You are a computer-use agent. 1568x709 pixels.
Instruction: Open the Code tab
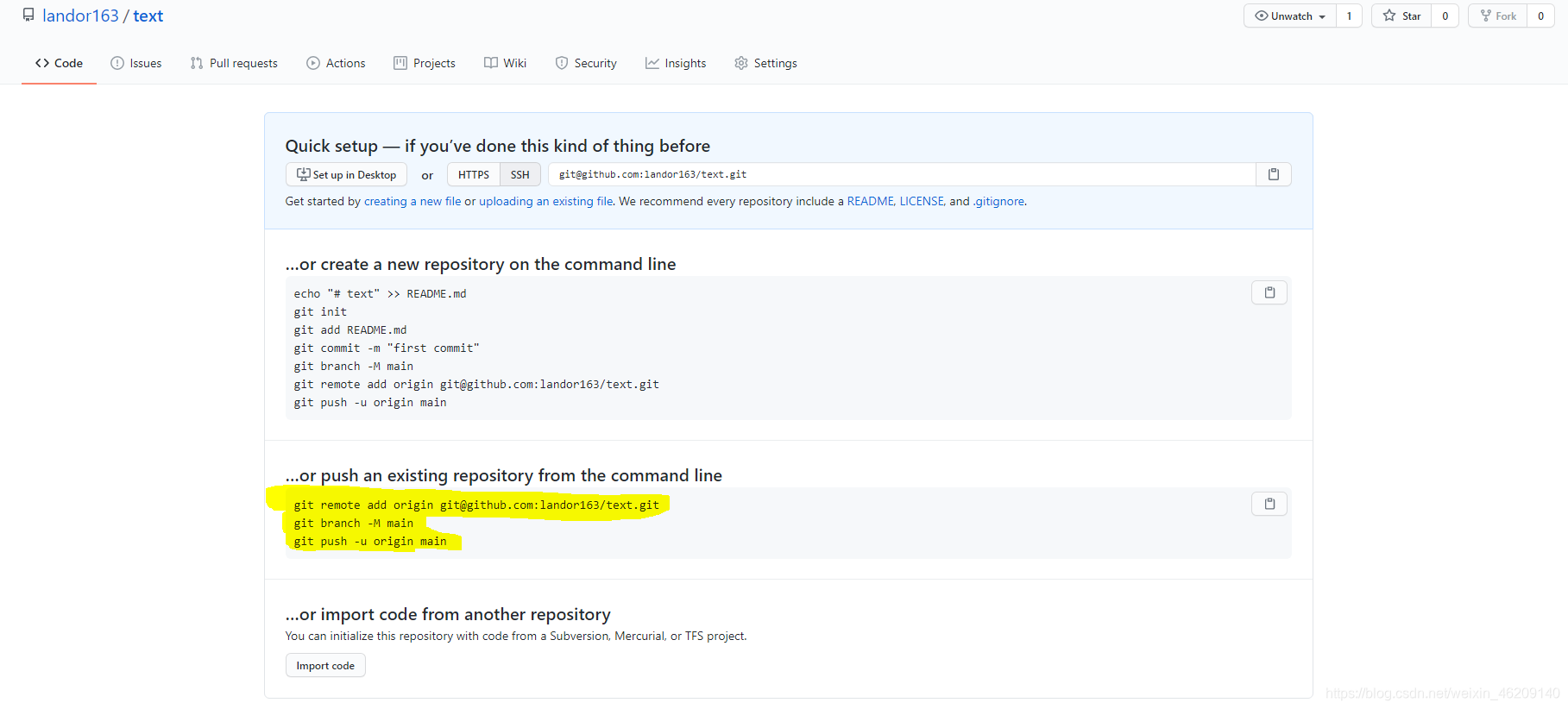point(59,63)
